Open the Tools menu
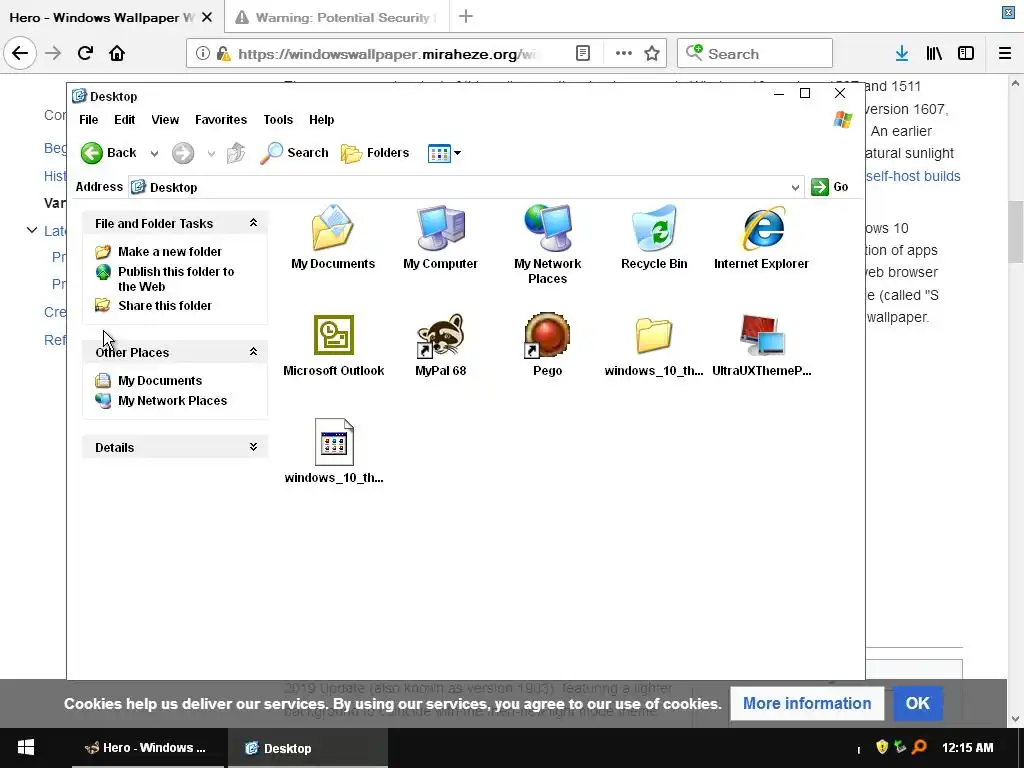Image resolution: width=1024 pixels, height=768 pixels. 278,120
